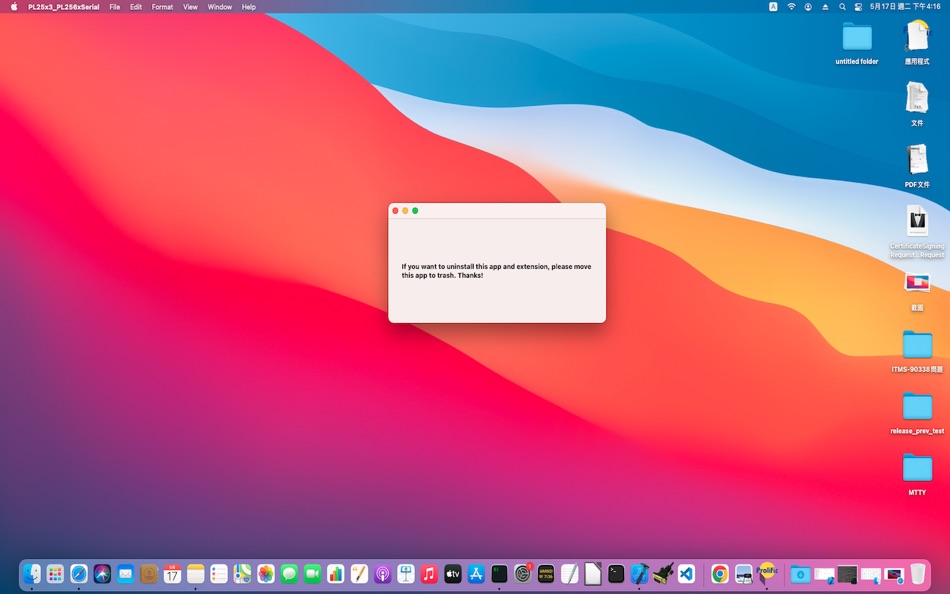This screenshot has width=950, height=594.
Task: Open Photos from the Dock
Action: coord(265,573)
